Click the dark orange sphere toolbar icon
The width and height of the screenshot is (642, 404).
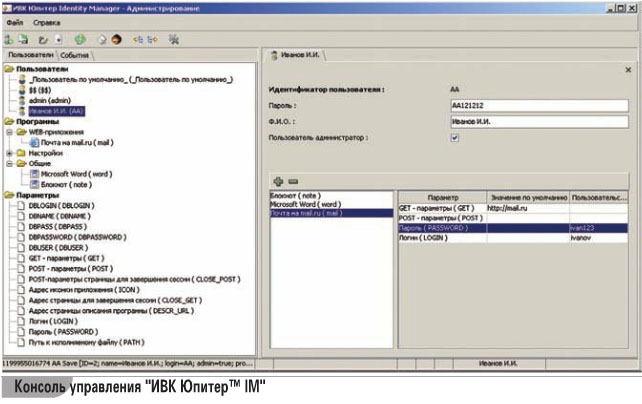[117, 40]
